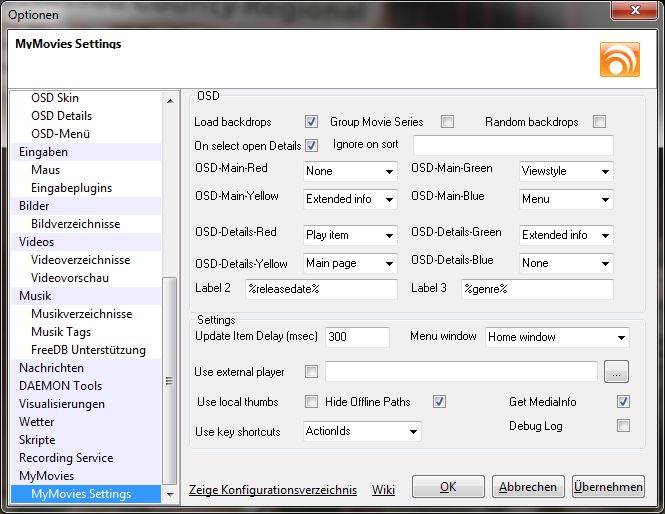Click the Zeige Konfigurationsverzeichnis link
The width and height of the screenshot is (665, 514).
272,490
